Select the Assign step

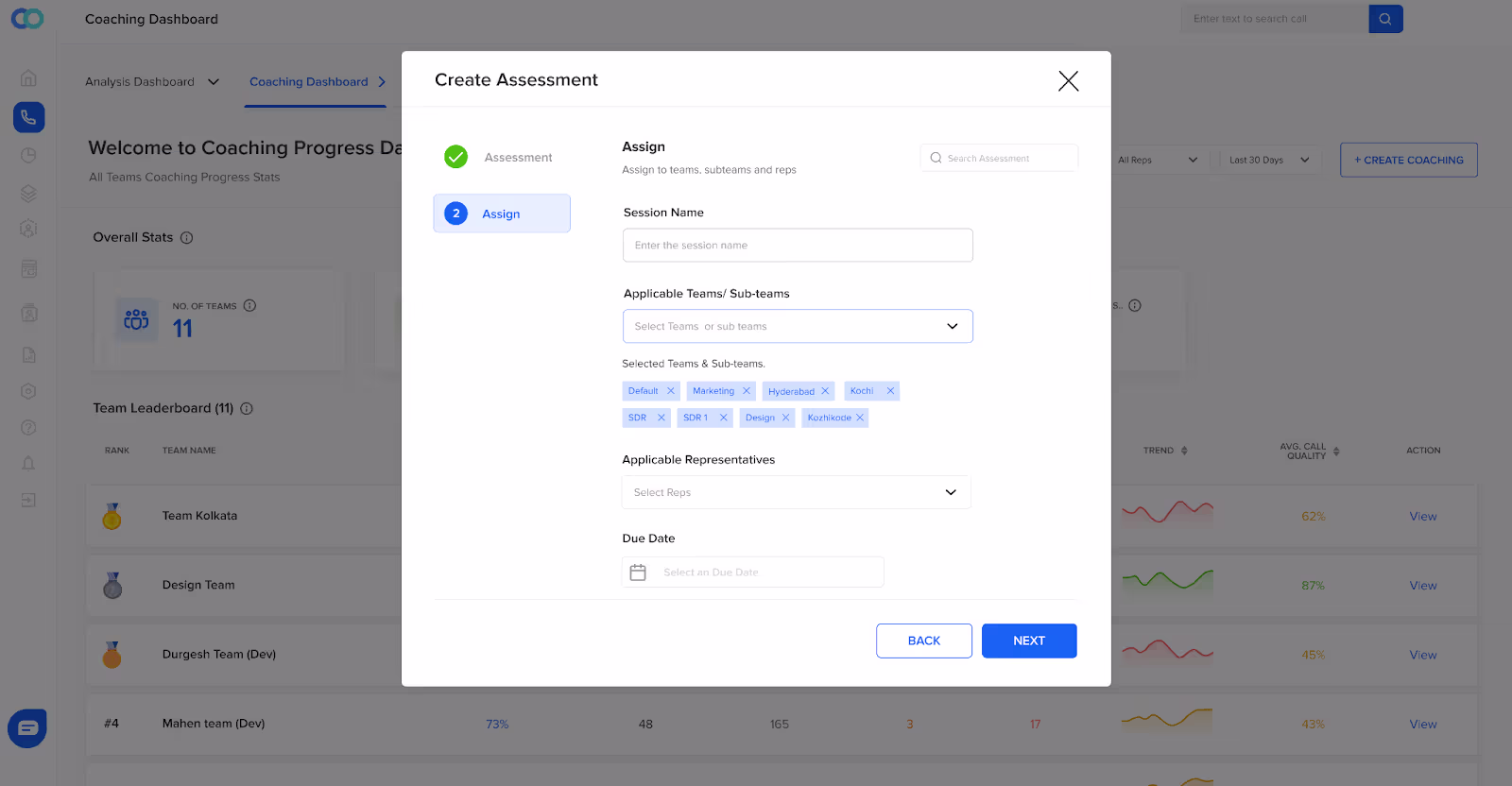(x=502, y=214)
